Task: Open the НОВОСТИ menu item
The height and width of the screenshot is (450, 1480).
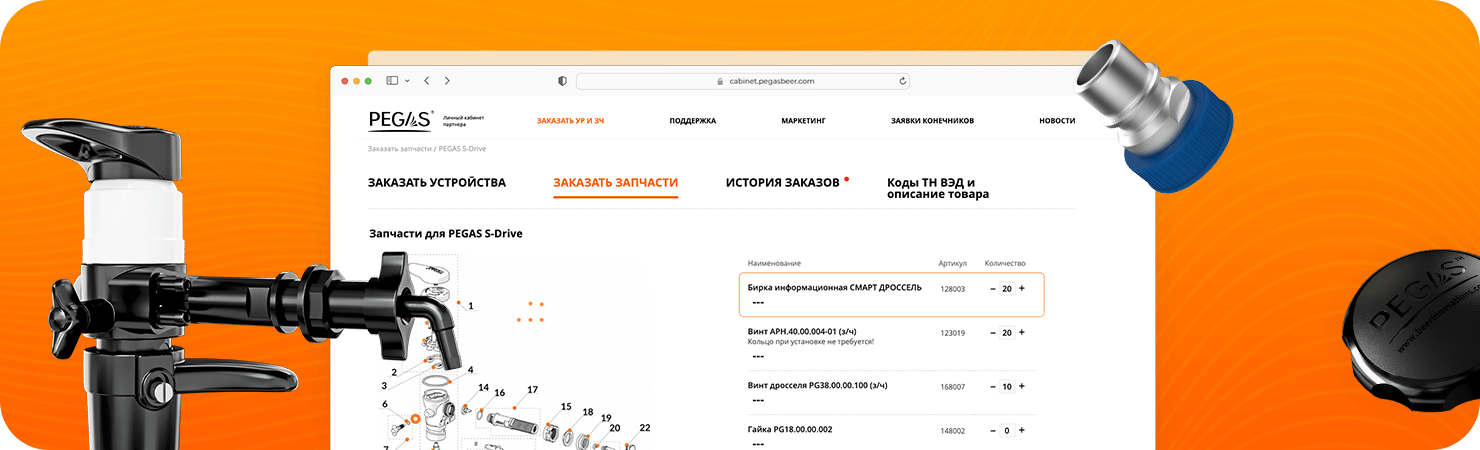Action: pyautogui.click(x=1057, y=121)
